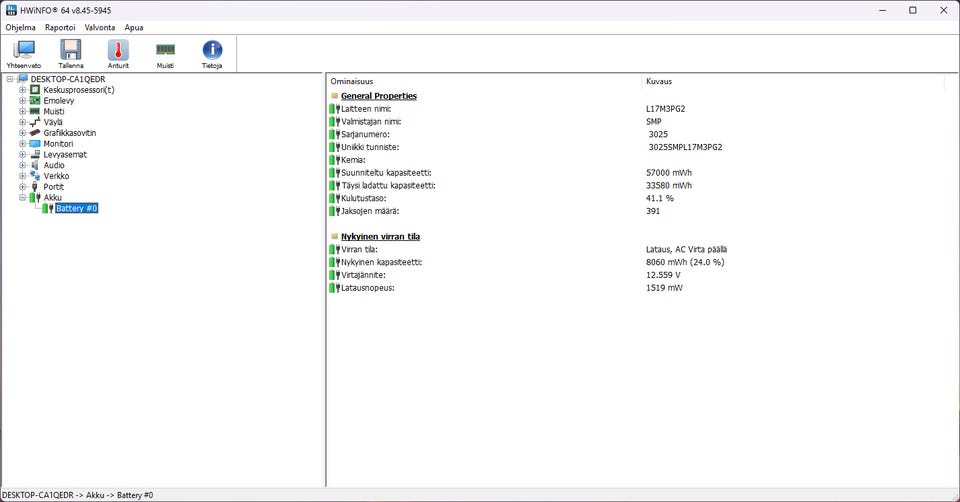
Task: Open the Ohjelma menu
Action: [x=21, y=28]
